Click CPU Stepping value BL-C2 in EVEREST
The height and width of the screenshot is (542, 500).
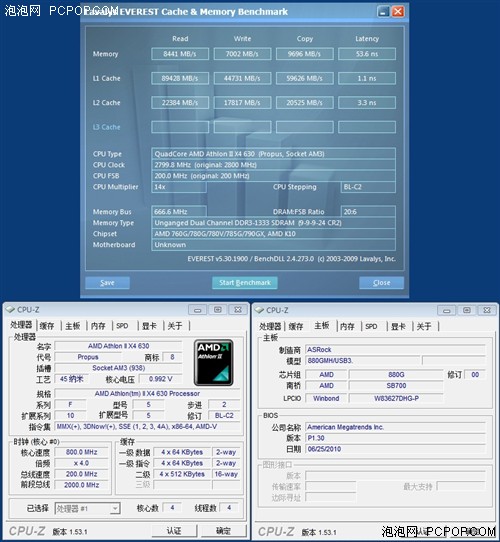pos(368,187)
